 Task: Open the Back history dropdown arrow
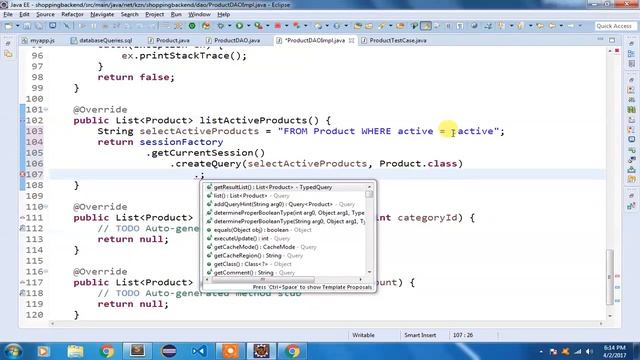[x=561, y=26]
